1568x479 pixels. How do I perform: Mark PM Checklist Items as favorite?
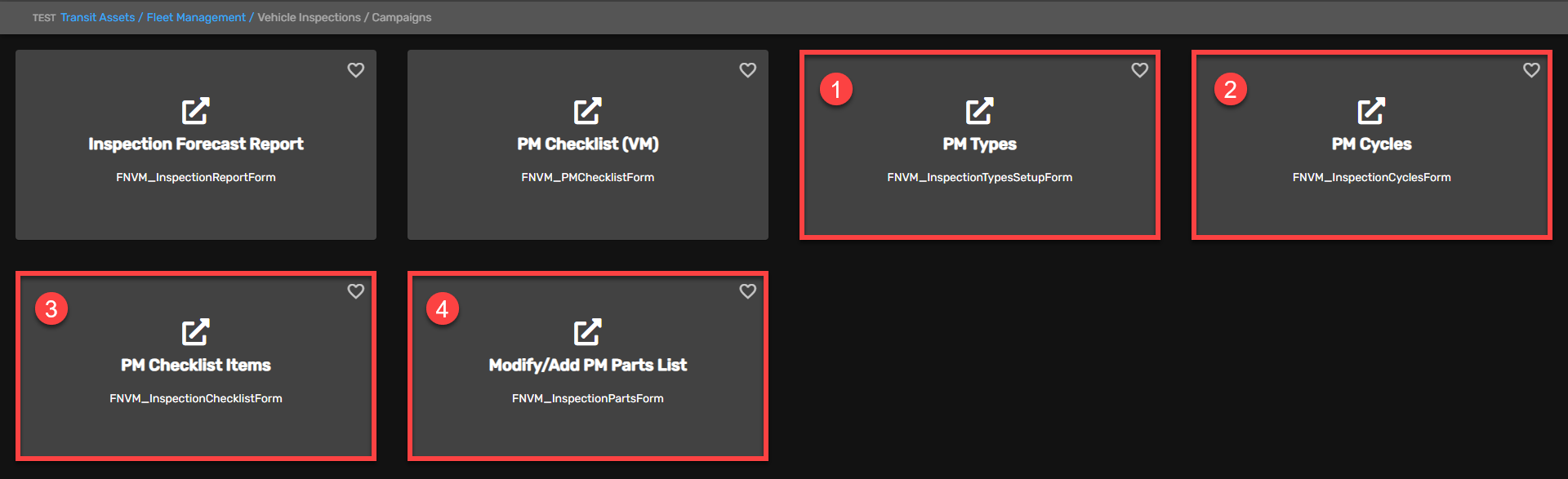[356, 291]
